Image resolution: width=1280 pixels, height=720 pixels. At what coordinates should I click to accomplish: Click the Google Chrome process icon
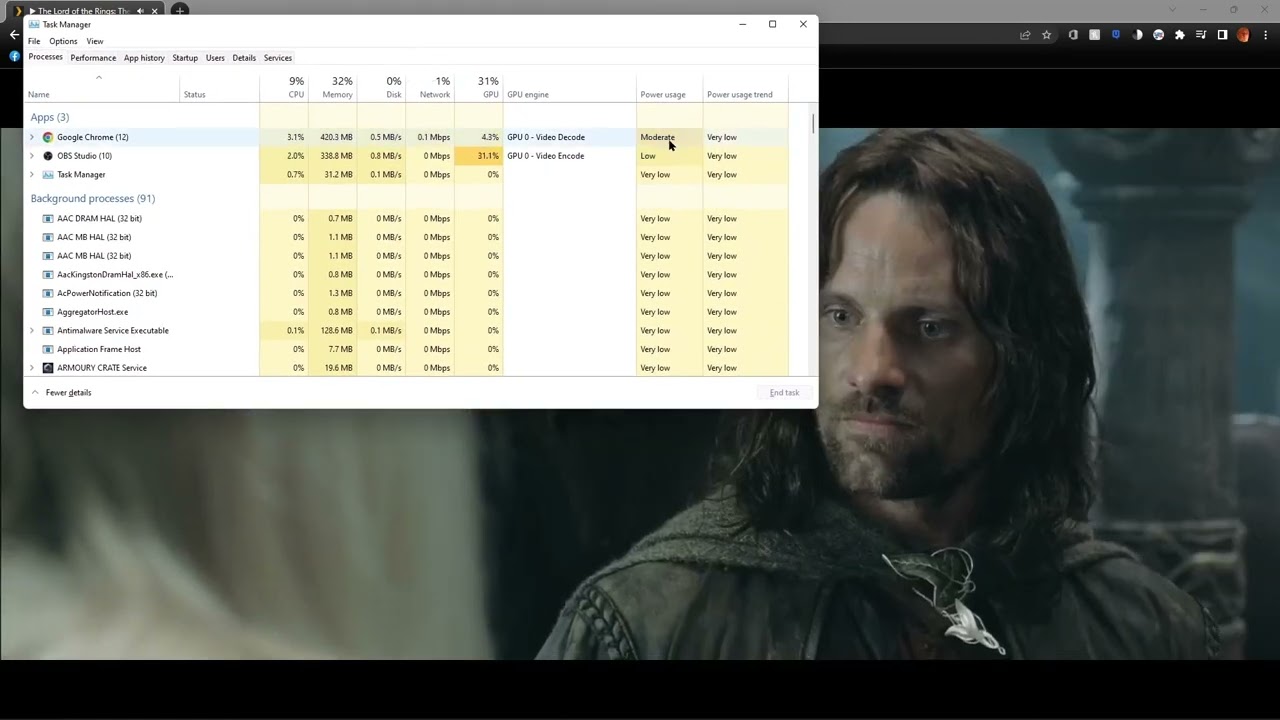click(x=48, y=137)
